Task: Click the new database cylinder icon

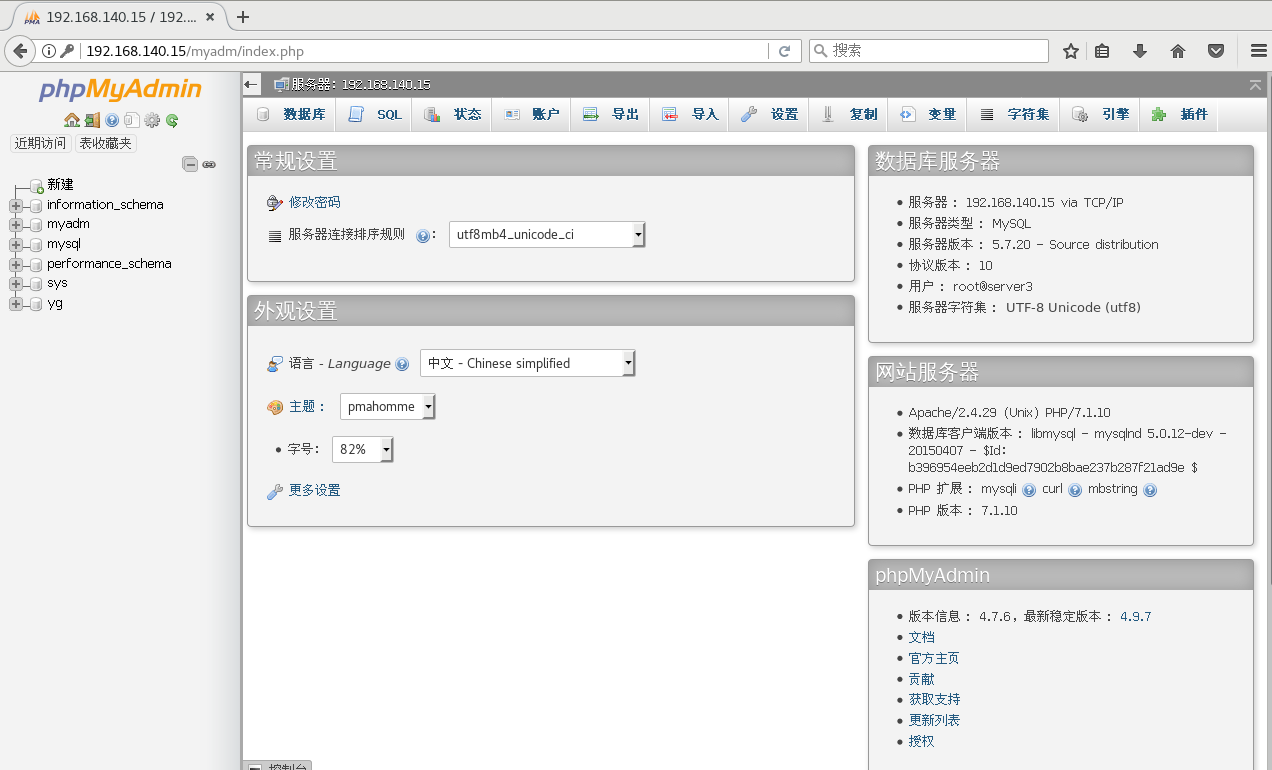Action: pos(36,185)
